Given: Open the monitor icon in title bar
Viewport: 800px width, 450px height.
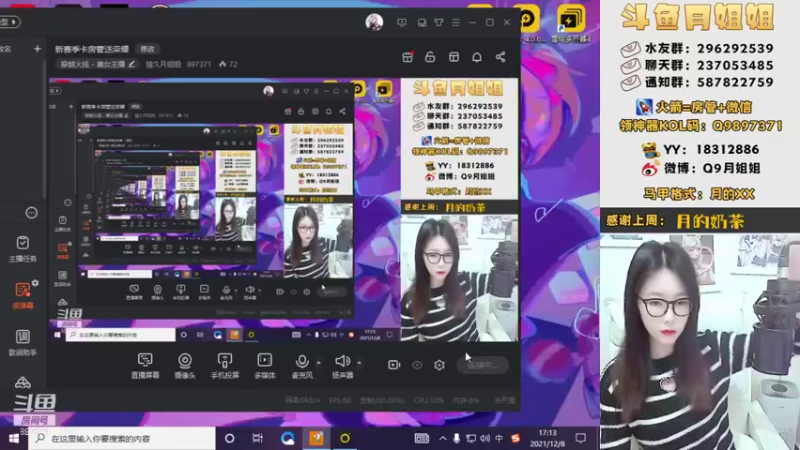Looking at the screenshot, I should point(402,22).
